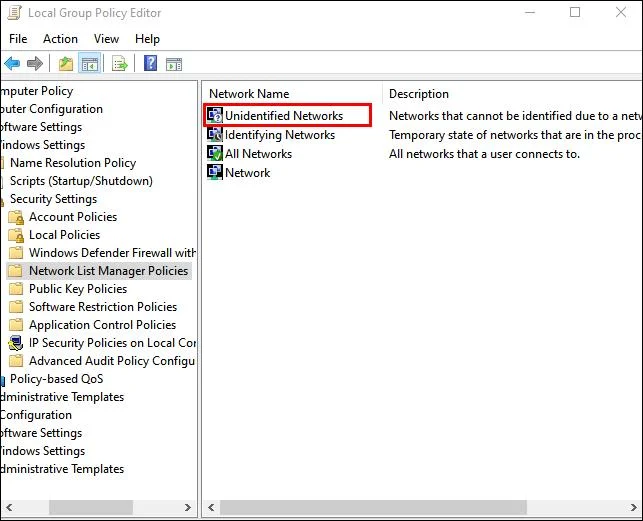Click the Account Policies folder icon
This screenshot has width=643, height=521.
click(x=16, y=217)
